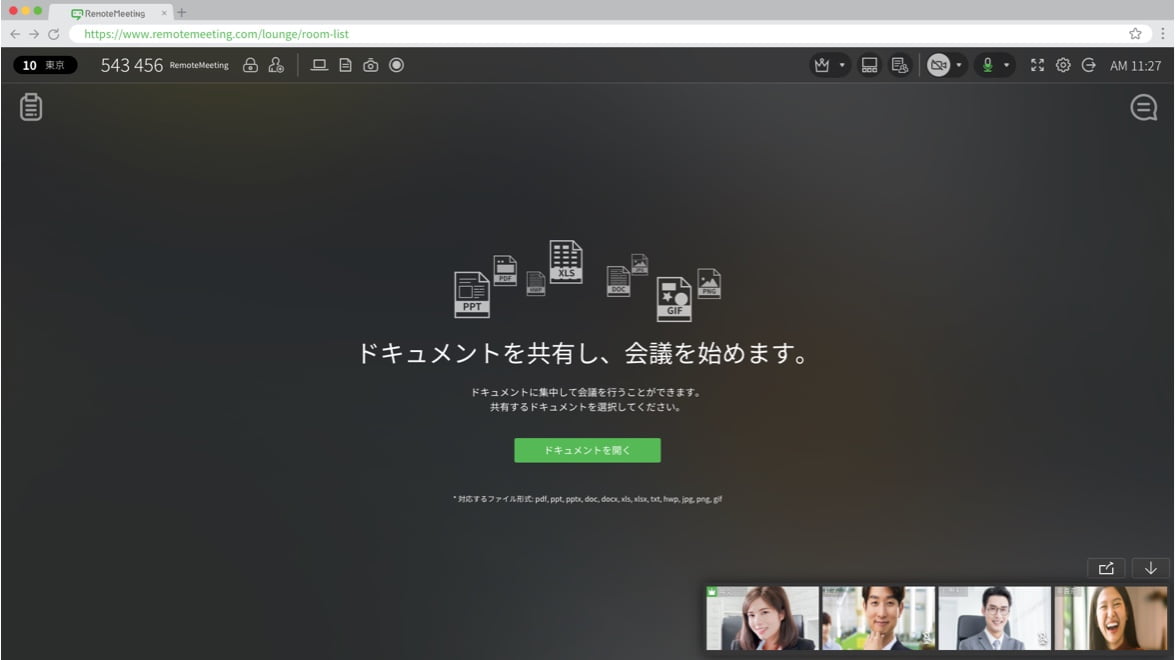Image resolution: width=1176 pixels, height=660 pixels.
Task: Collapse video thumbnails with down arrow button
Action: [x=1150, y=568]
